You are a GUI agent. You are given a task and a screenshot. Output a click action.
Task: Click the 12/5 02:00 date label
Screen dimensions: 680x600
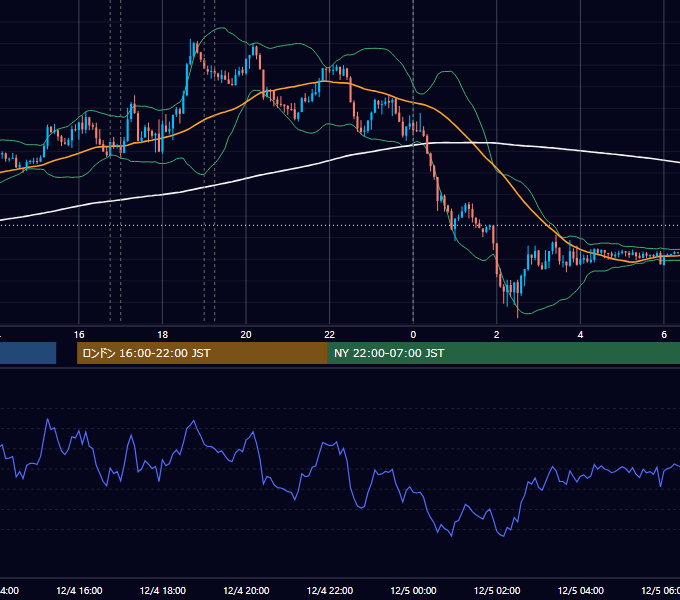(497, 590)
